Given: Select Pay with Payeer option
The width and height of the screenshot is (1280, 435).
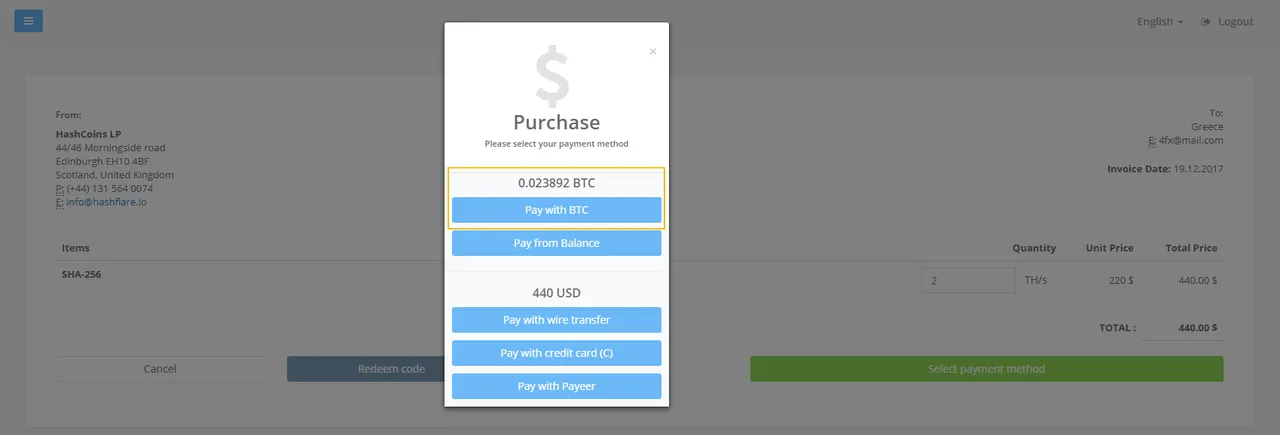Looking at the screenshot, I should click(557, 386).
